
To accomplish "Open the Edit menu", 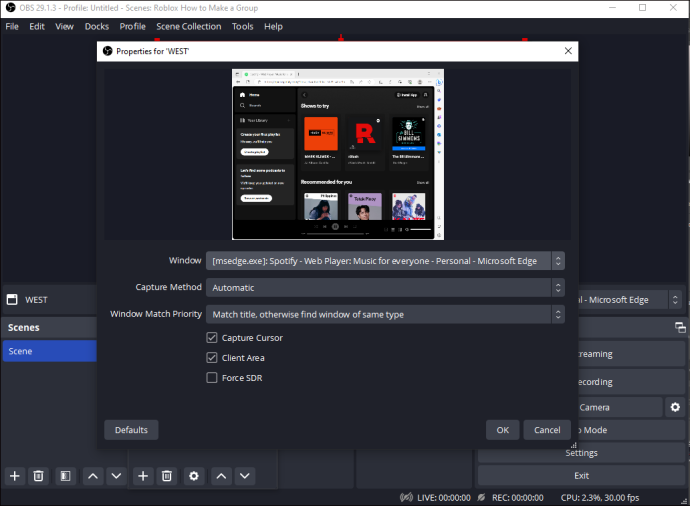I will click(37, 26).
